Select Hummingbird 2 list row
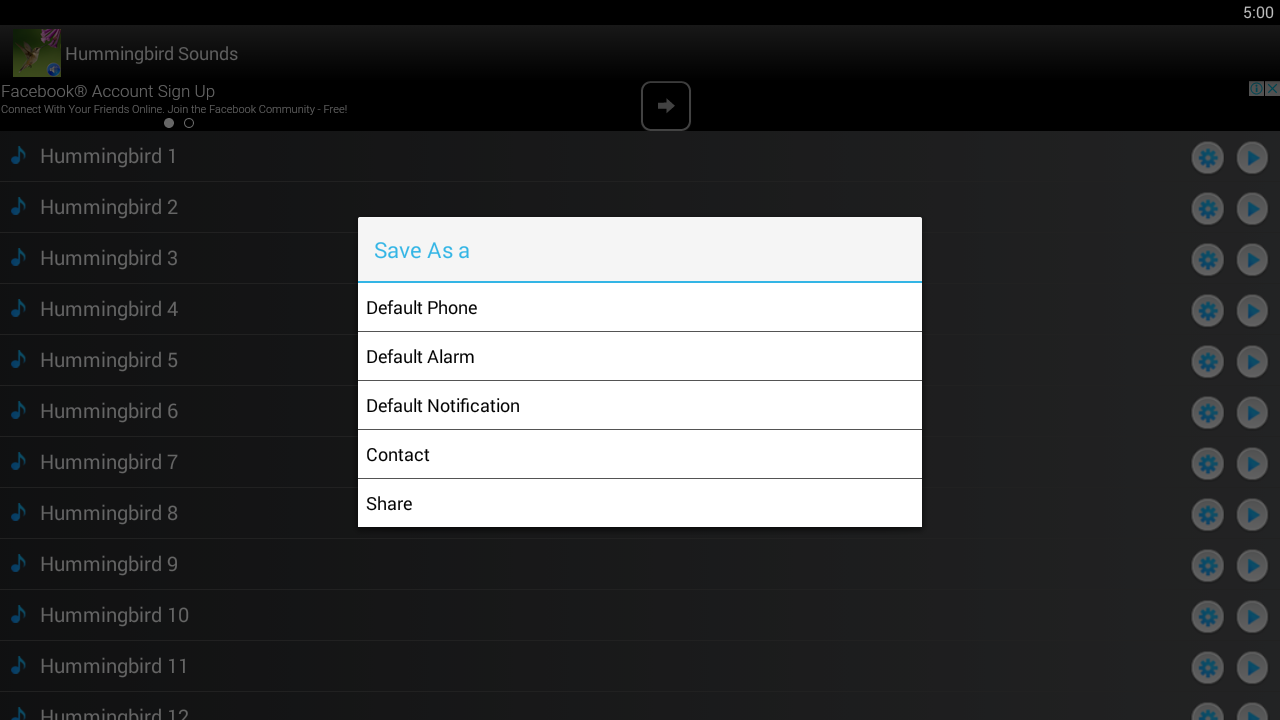Viewport: 1280px width, 720px height. click(x=640, y=207)
